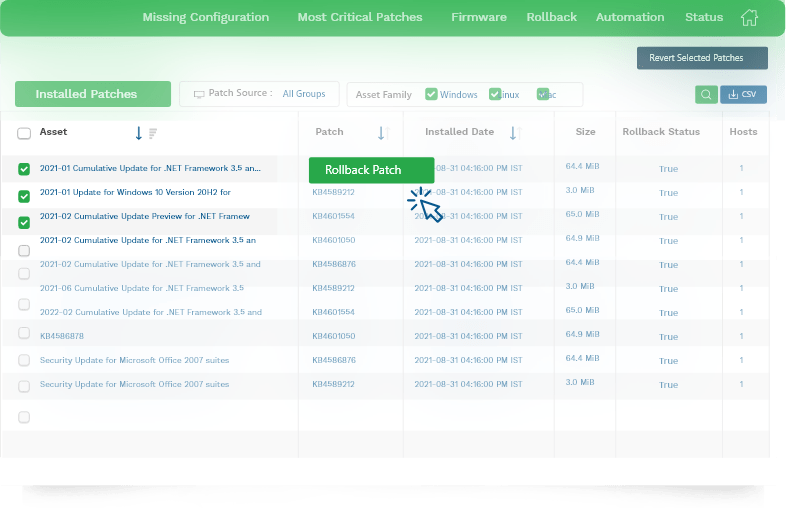Open the Patch Source All Groups dropdown
This screenshot has width=786, height=508.
pos(303,94)
